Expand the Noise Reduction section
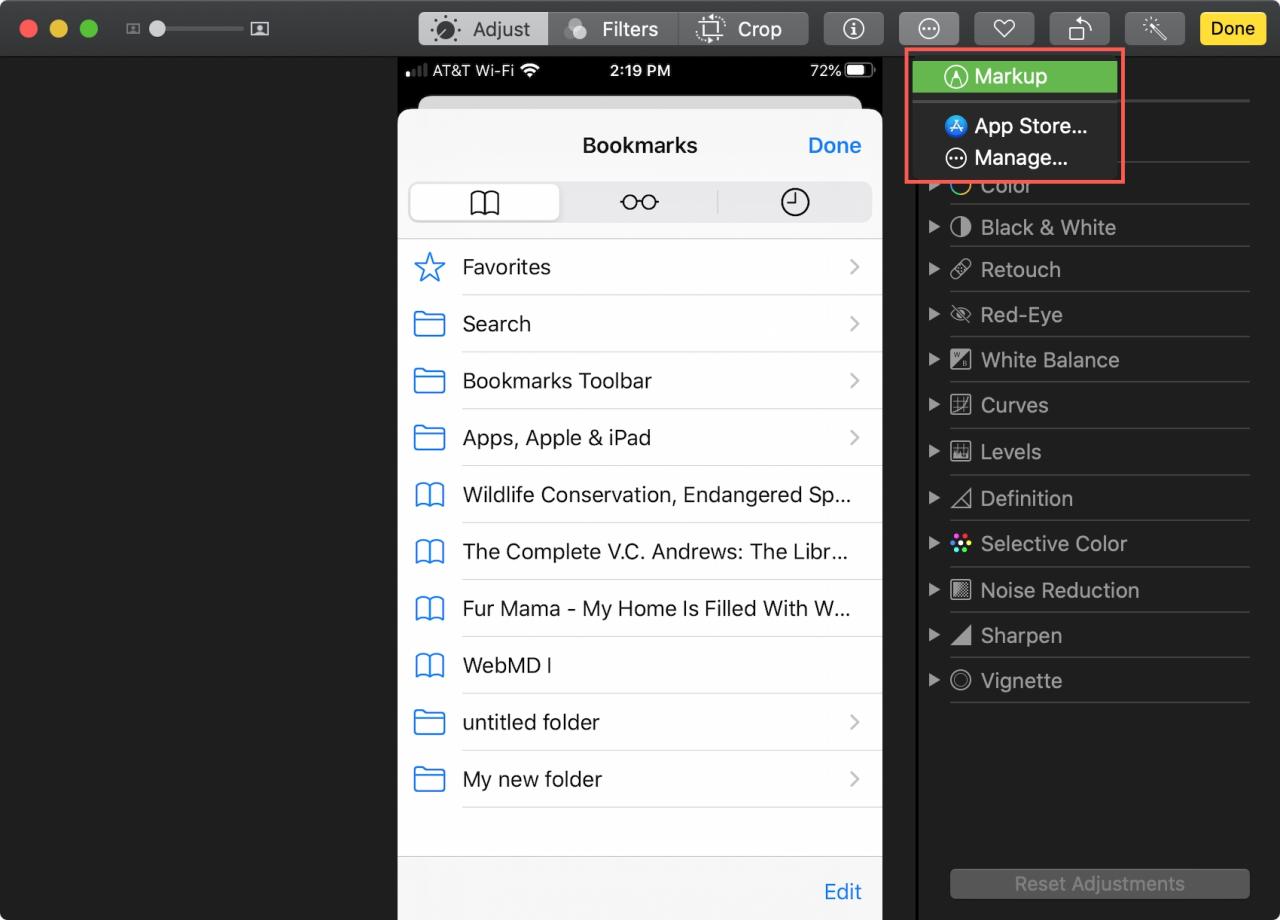Screen dimensions: 1280x920 click(934, 590)
